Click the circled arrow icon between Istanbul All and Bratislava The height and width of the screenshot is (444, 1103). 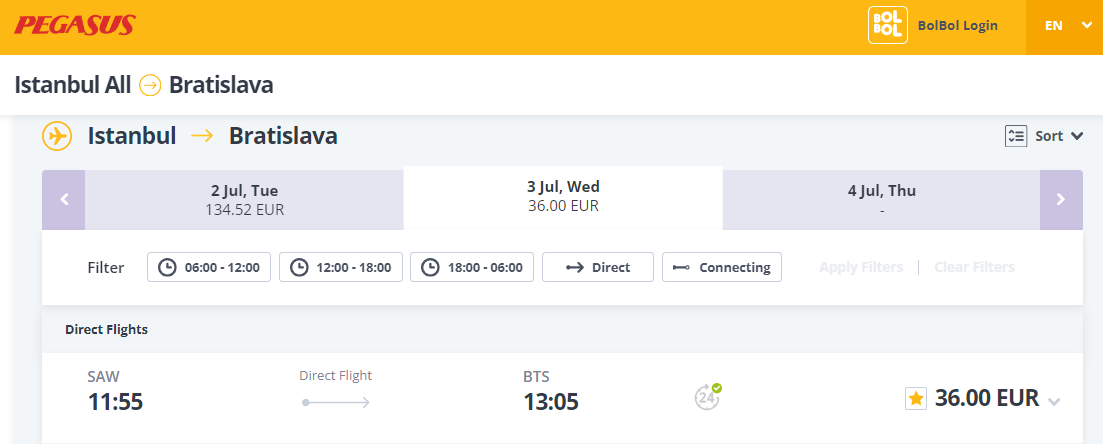coord(150,86)
